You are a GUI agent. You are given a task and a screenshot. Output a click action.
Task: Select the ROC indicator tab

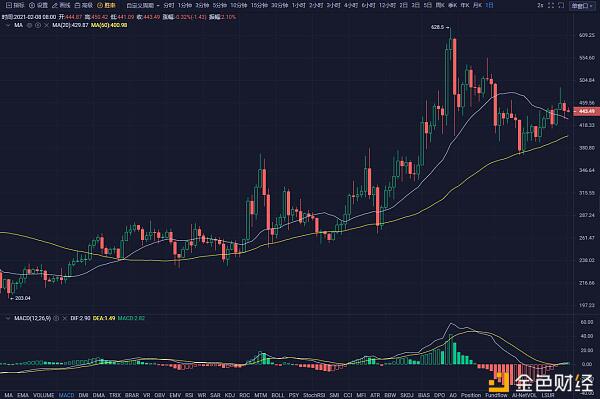[245, 395]
